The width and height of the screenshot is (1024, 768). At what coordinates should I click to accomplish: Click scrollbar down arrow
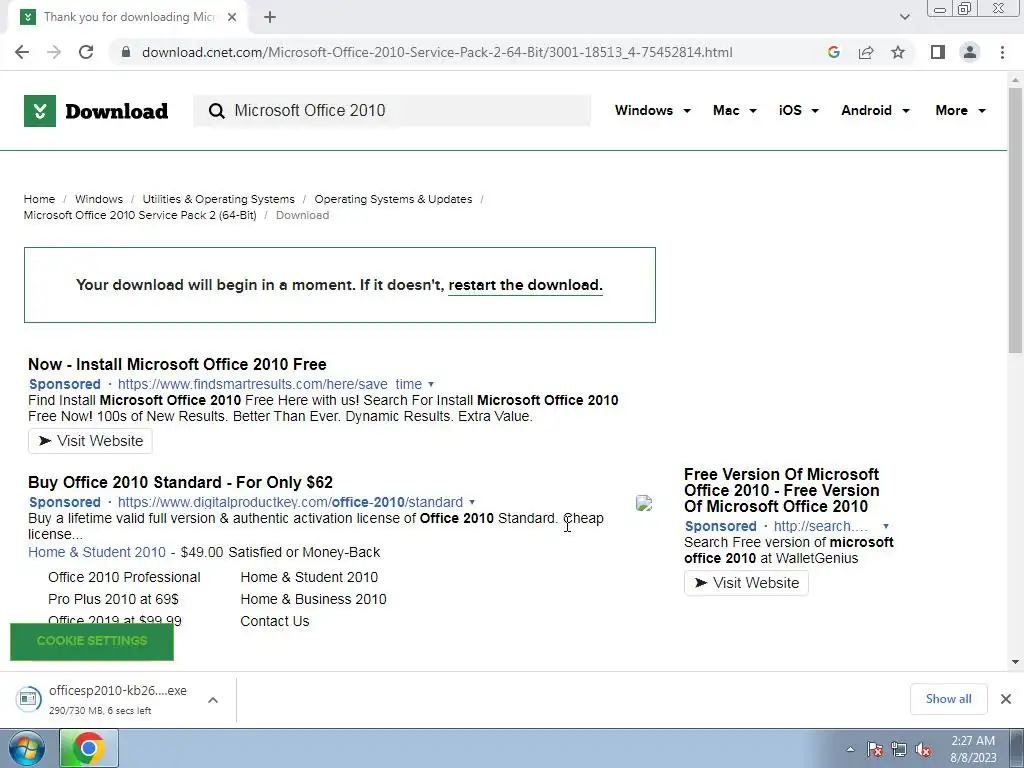pyautogui.click(x=1015, y=662)
